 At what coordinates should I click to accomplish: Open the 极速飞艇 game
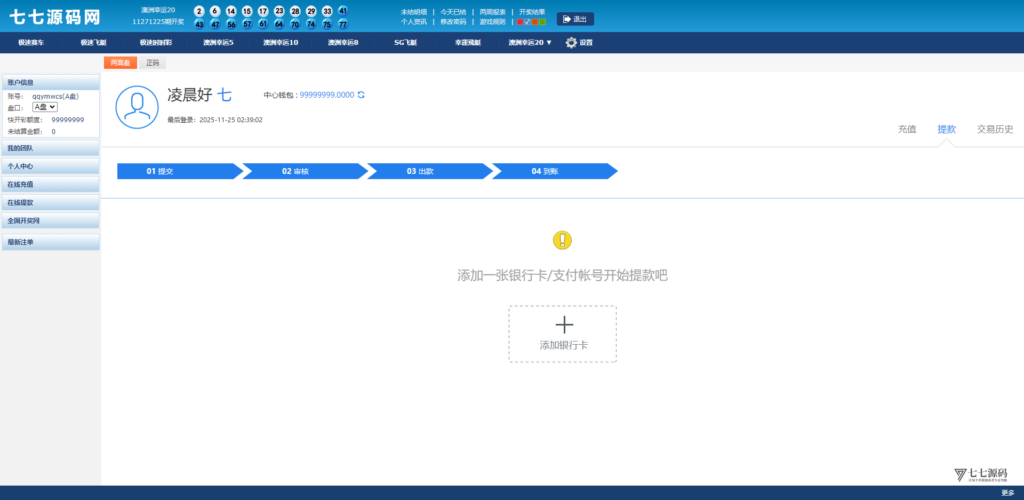click(93, 42)
